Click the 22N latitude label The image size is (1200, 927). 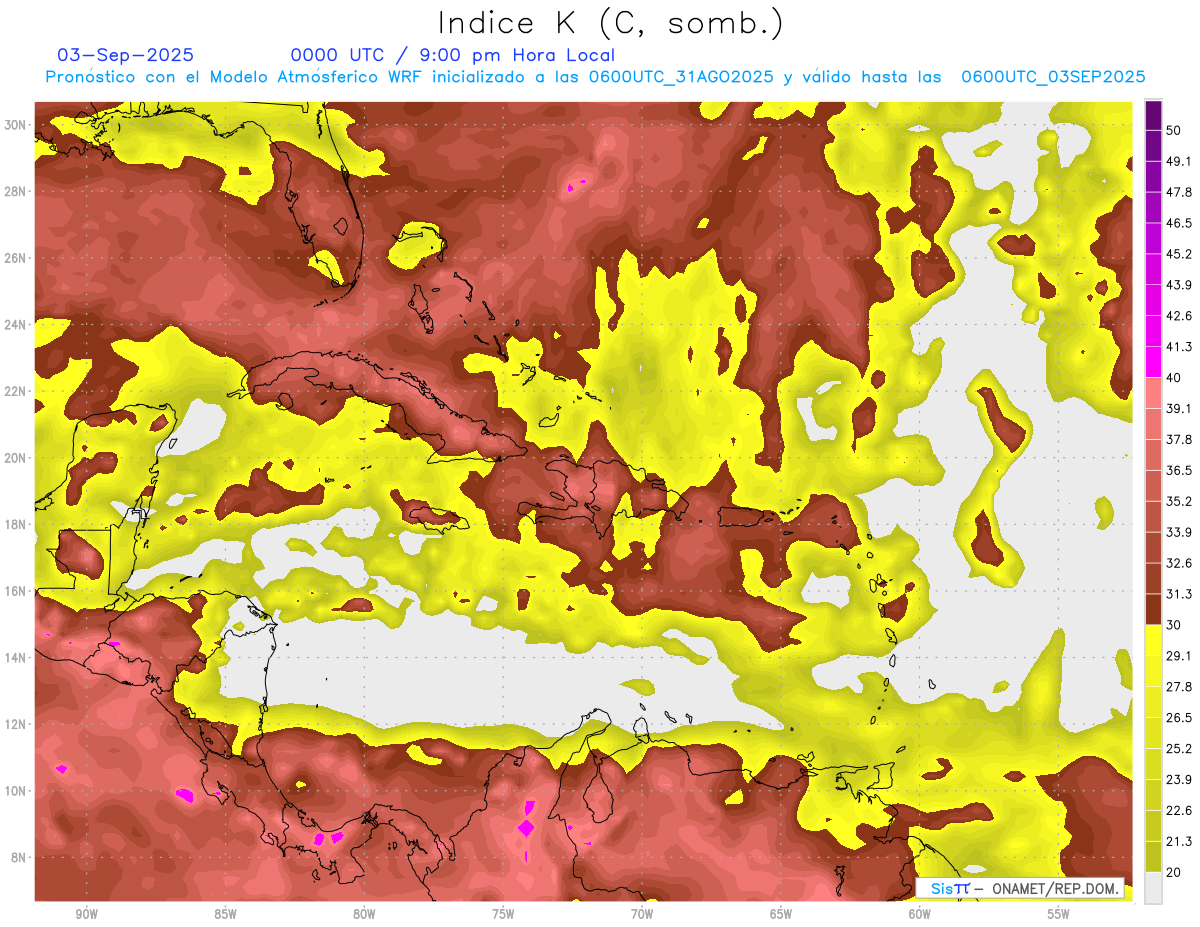[15, 391]
